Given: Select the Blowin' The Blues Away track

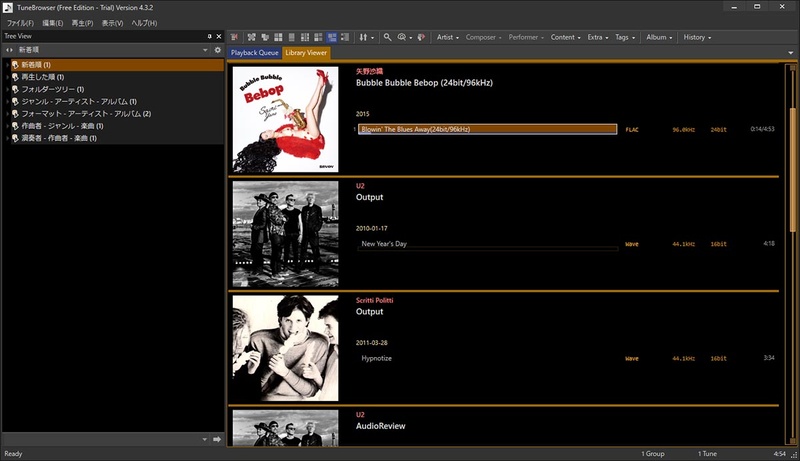Looking at the screenshot, I should coord(487,129).
